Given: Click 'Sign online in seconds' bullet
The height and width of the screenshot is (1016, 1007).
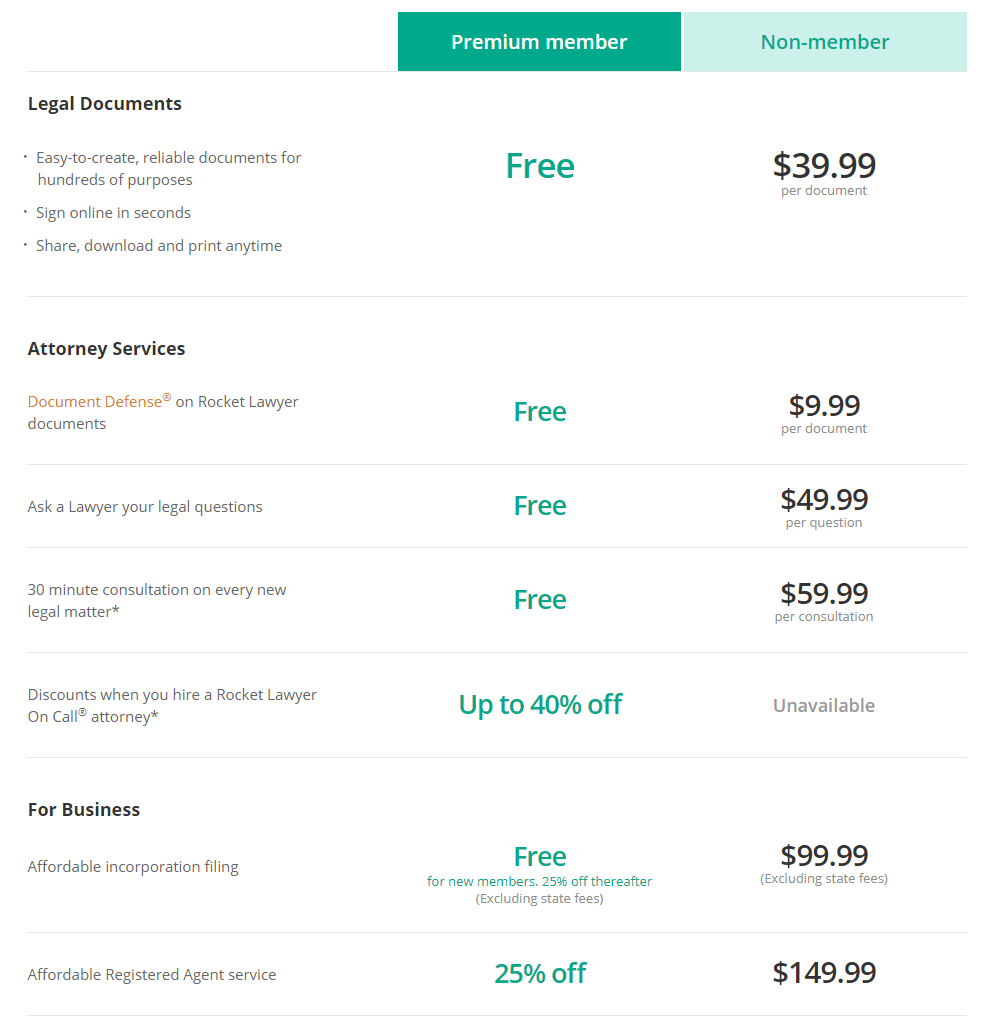Looking at the screenshot, I should (113, 213).
